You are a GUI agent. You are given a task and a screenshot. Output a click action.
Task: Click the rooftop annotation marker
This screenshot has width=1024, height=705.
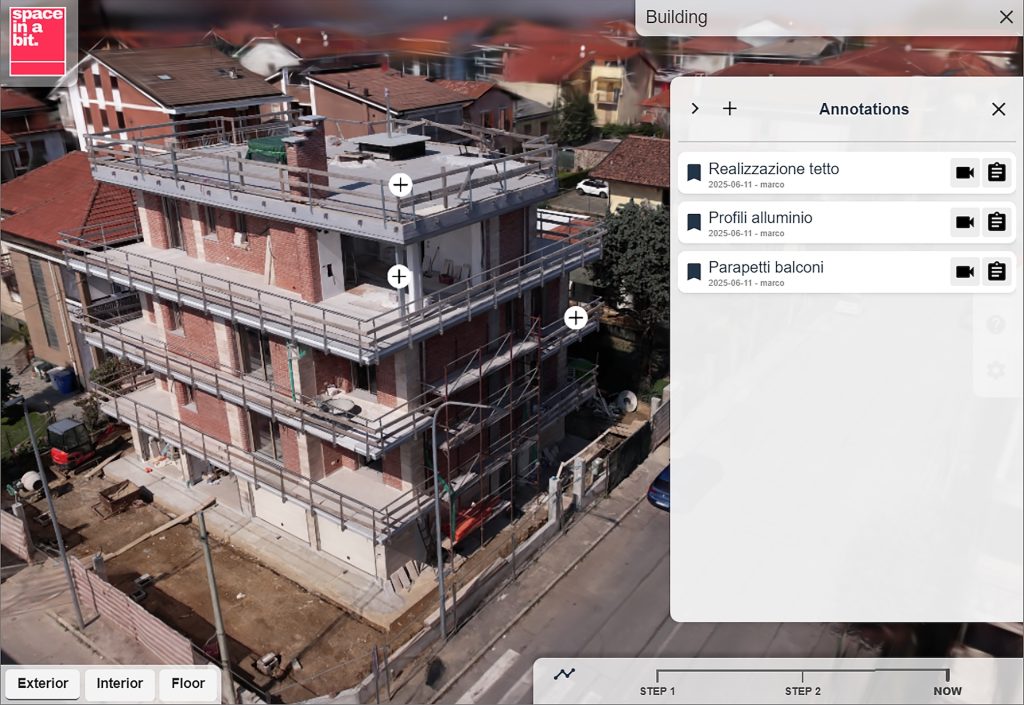400,185
